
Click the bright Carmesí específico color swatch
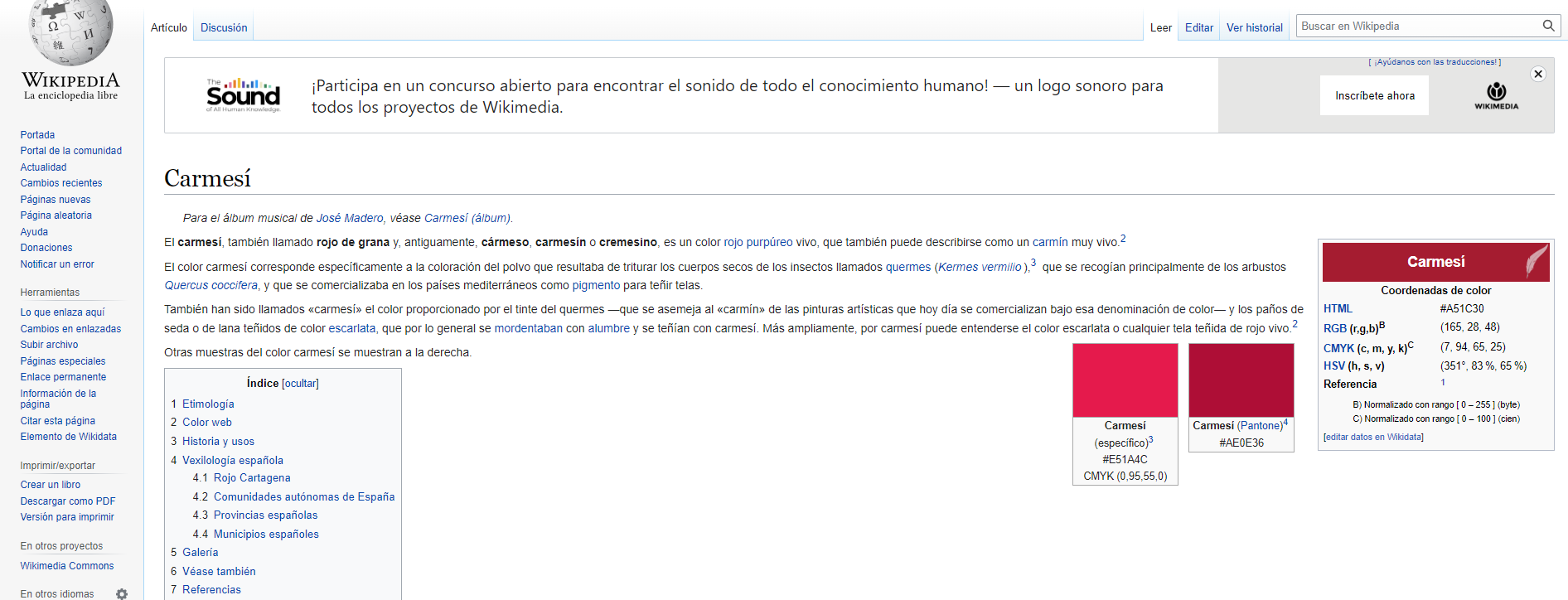1125,380
